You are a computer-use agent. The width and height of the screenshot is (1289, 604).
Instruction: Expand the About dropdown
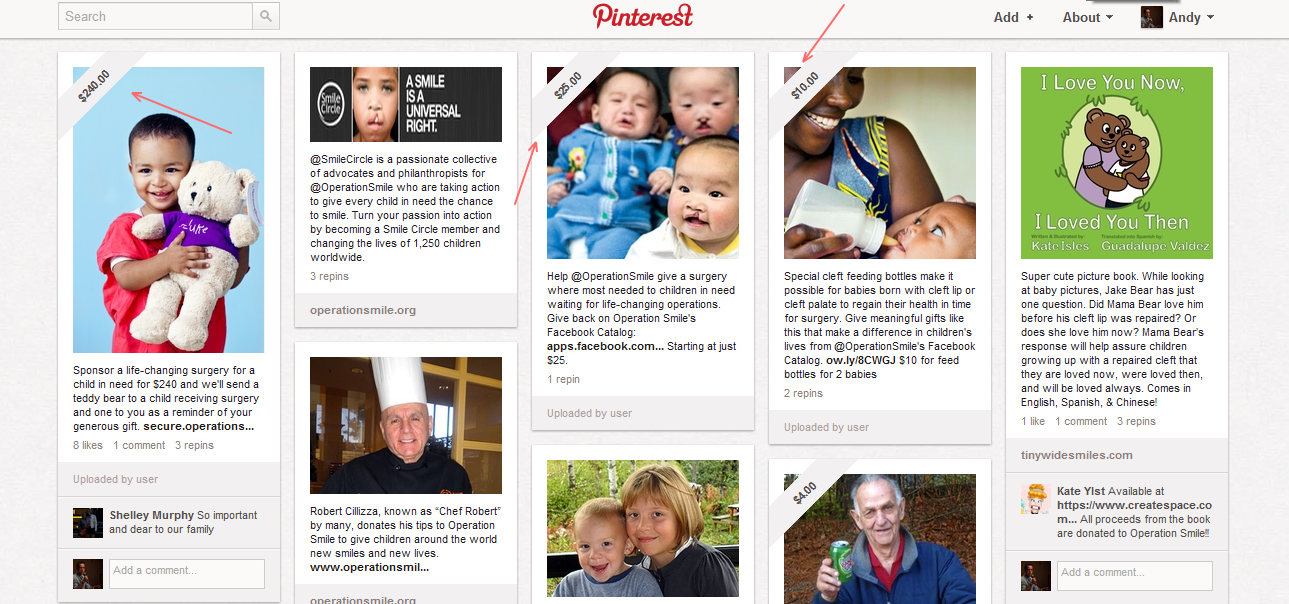coord(1088,17)
